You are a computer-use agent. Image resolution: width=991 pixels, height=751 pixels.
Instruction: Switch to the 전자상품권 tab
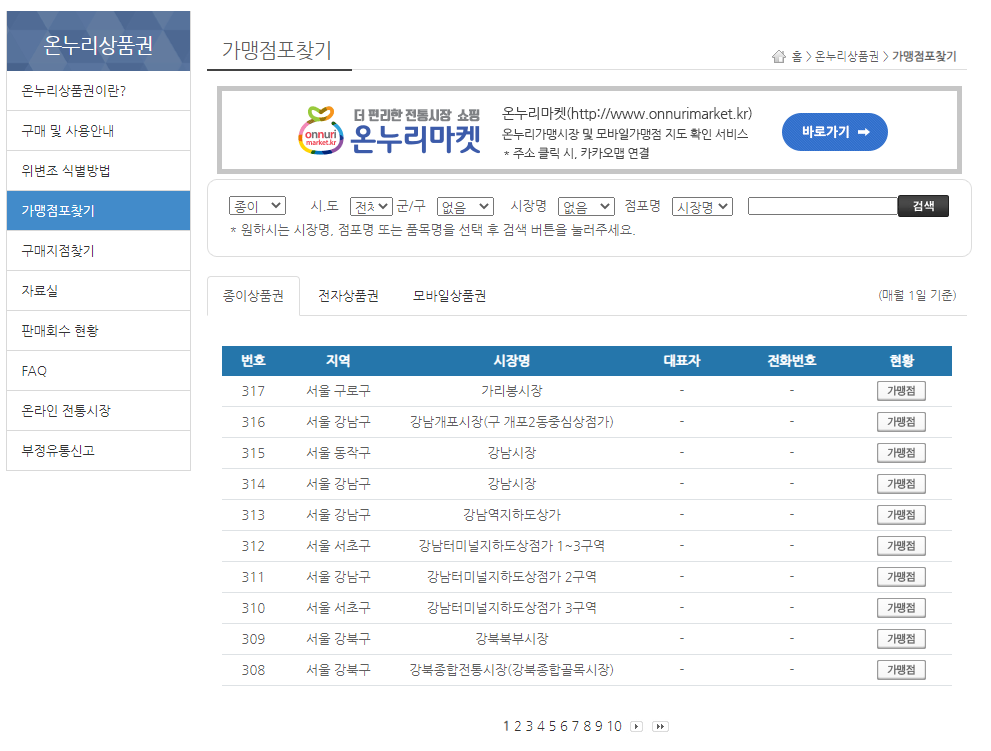(x=348, y=296)
